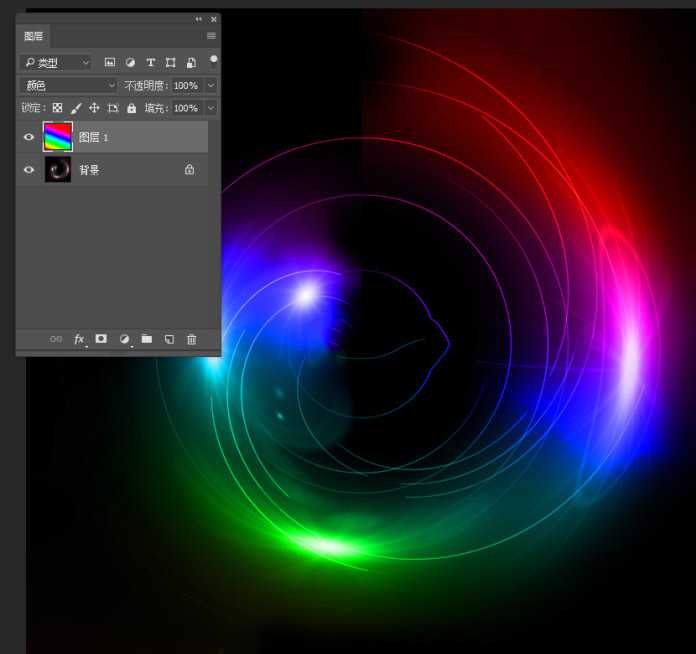The image size is (696, 654).
Task: Prevent auto-nesting in artboards via lock icon
Action: (x=113, y=108)
